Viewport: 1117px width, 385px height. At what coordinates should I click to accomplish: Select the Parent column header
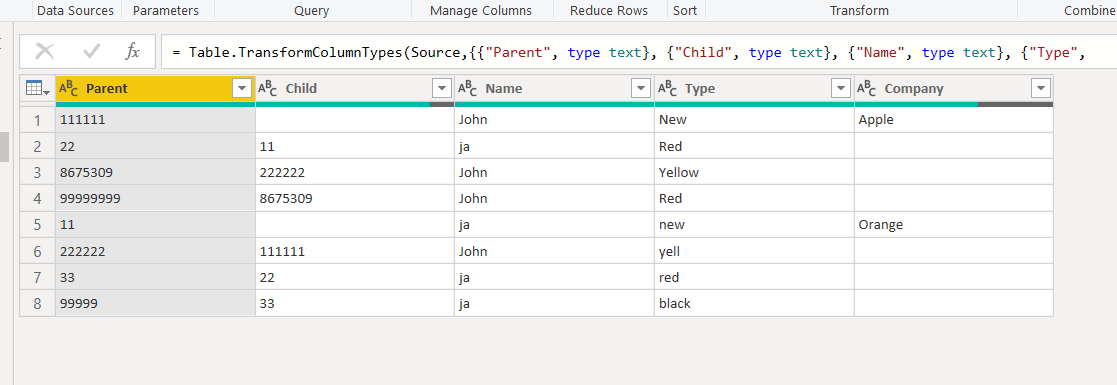click(x=155, y=88)
